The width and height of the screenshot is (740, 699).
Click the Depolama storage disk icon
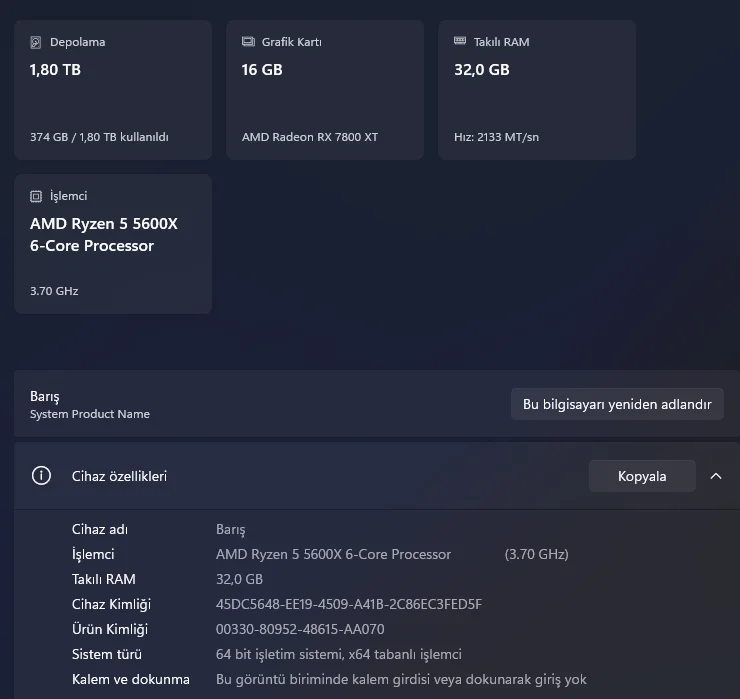point(35,42)
